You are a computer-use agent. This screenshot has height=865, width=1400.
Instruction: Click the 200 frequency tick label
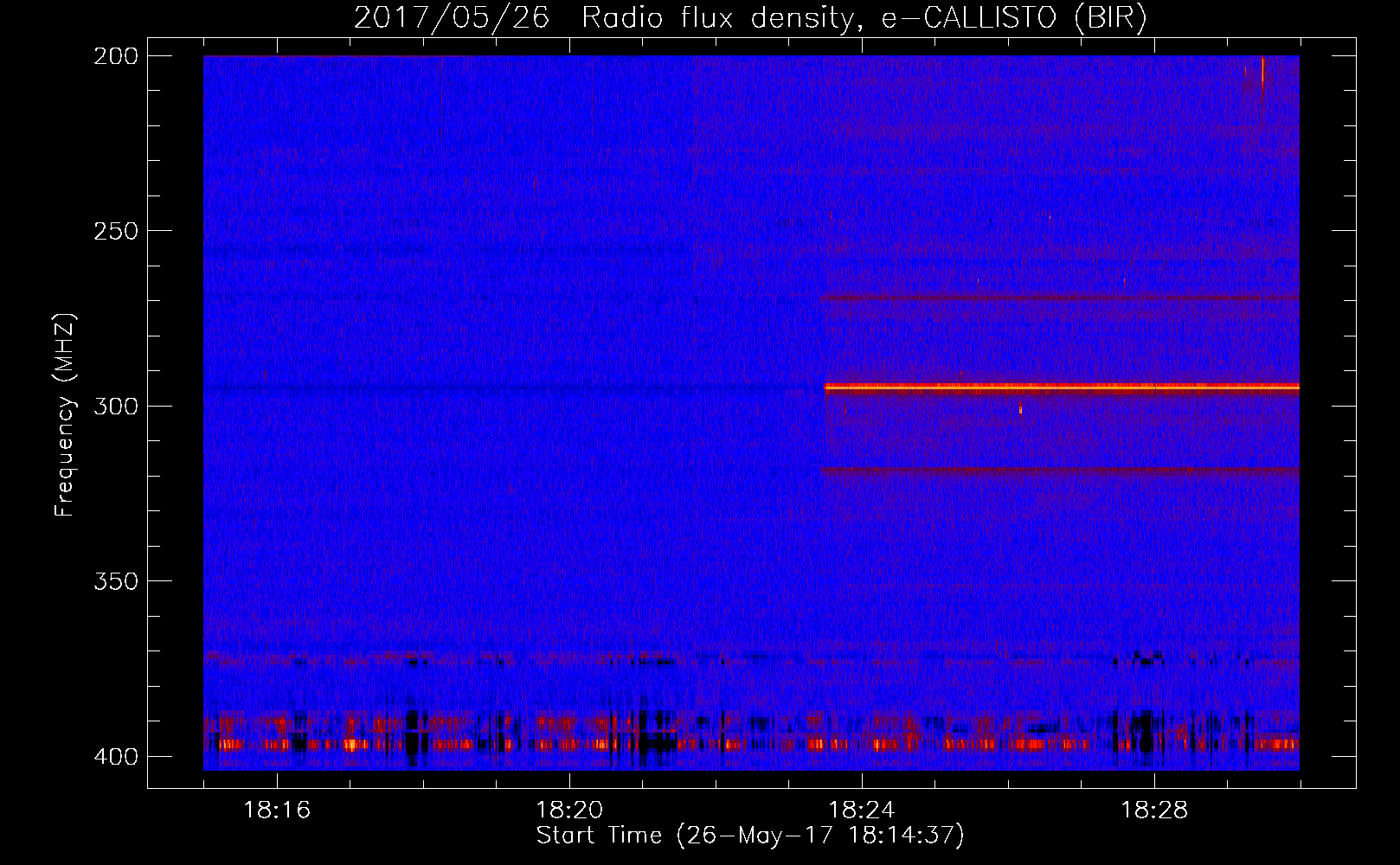point(116,56)
